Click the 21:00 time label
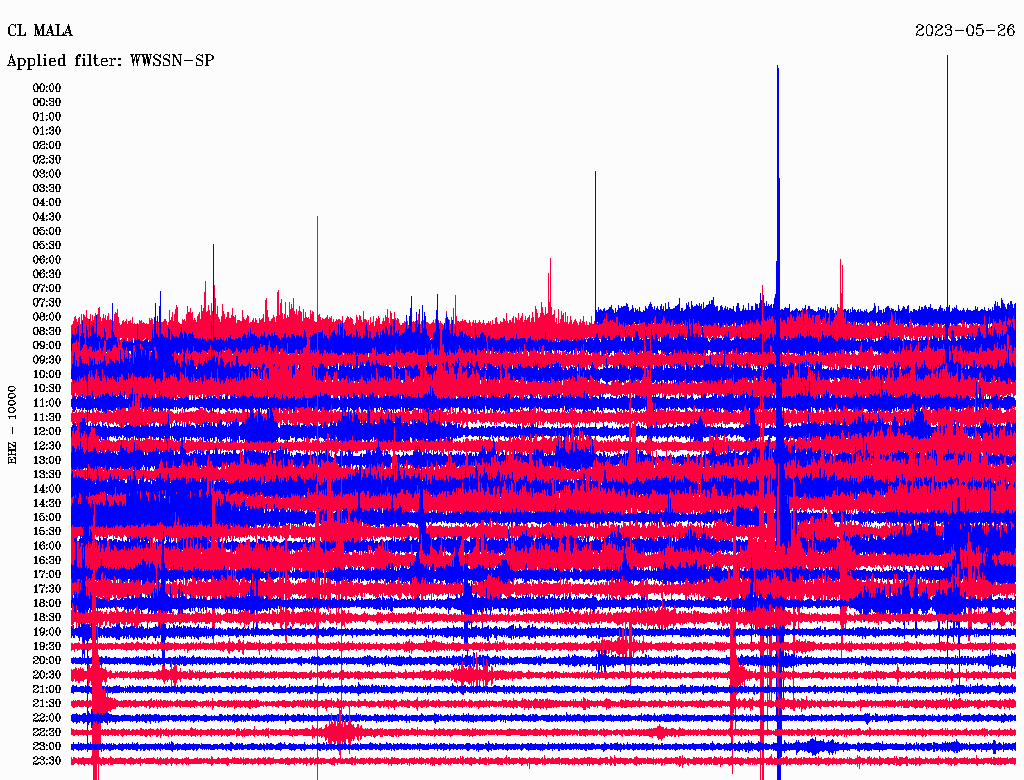1024x780 pixels. click(47, 689)
